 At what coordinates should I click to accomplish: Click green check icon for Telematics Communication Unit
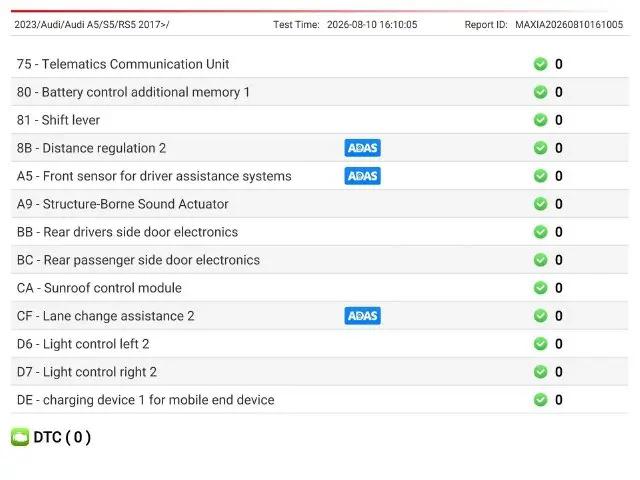click(x=540, y=64)
